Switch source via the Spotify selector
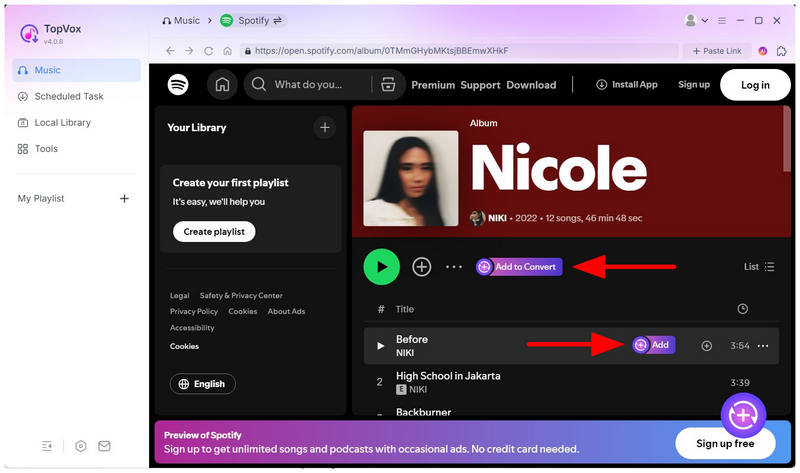This screenshot has width=800, height=473. [x=253, y=20]
